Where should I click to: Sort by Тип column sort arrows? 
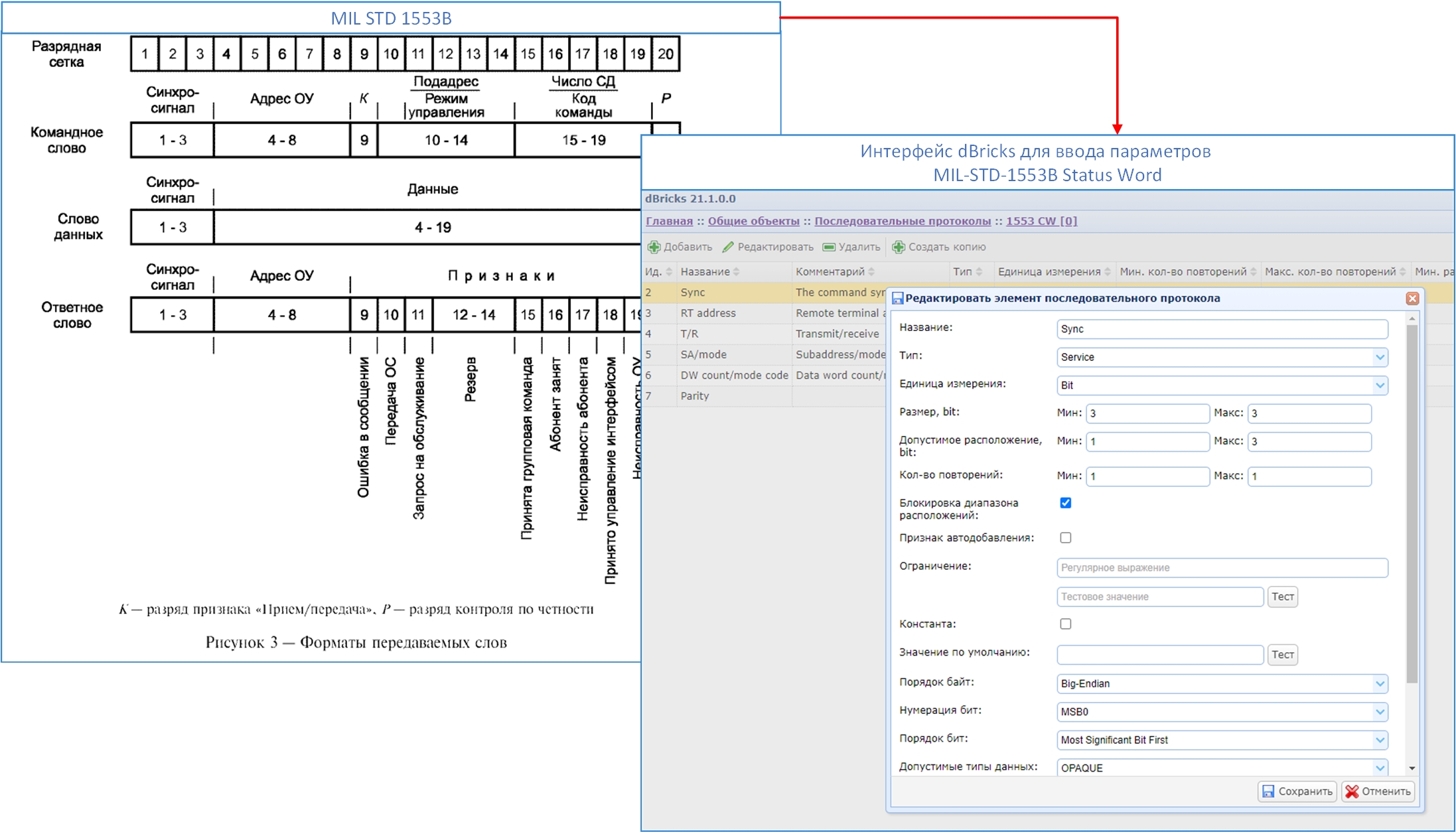(979, 272)
